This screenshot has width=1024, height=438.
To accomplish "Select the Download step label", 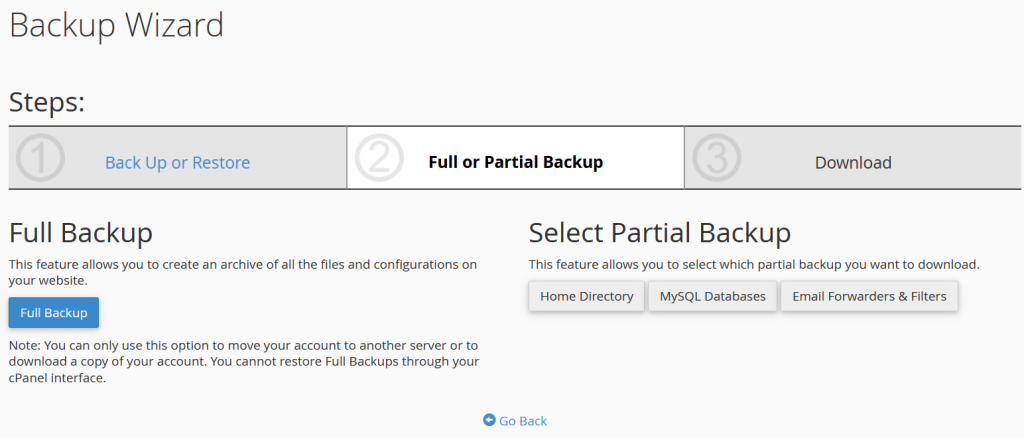I will (852, 162).
